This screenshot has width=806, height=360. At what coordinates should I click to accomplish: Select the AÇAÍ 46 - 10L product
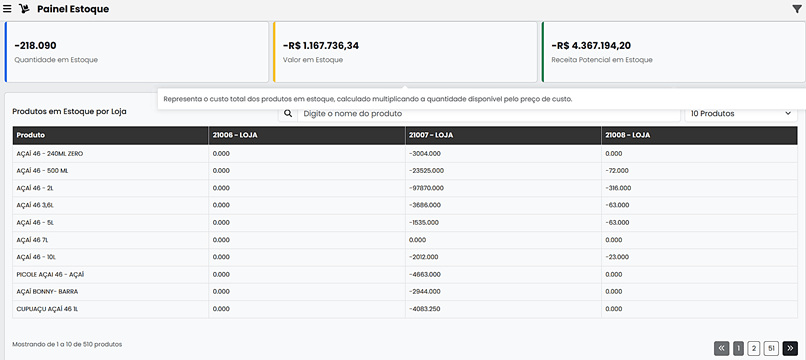(x=36, y=257)
